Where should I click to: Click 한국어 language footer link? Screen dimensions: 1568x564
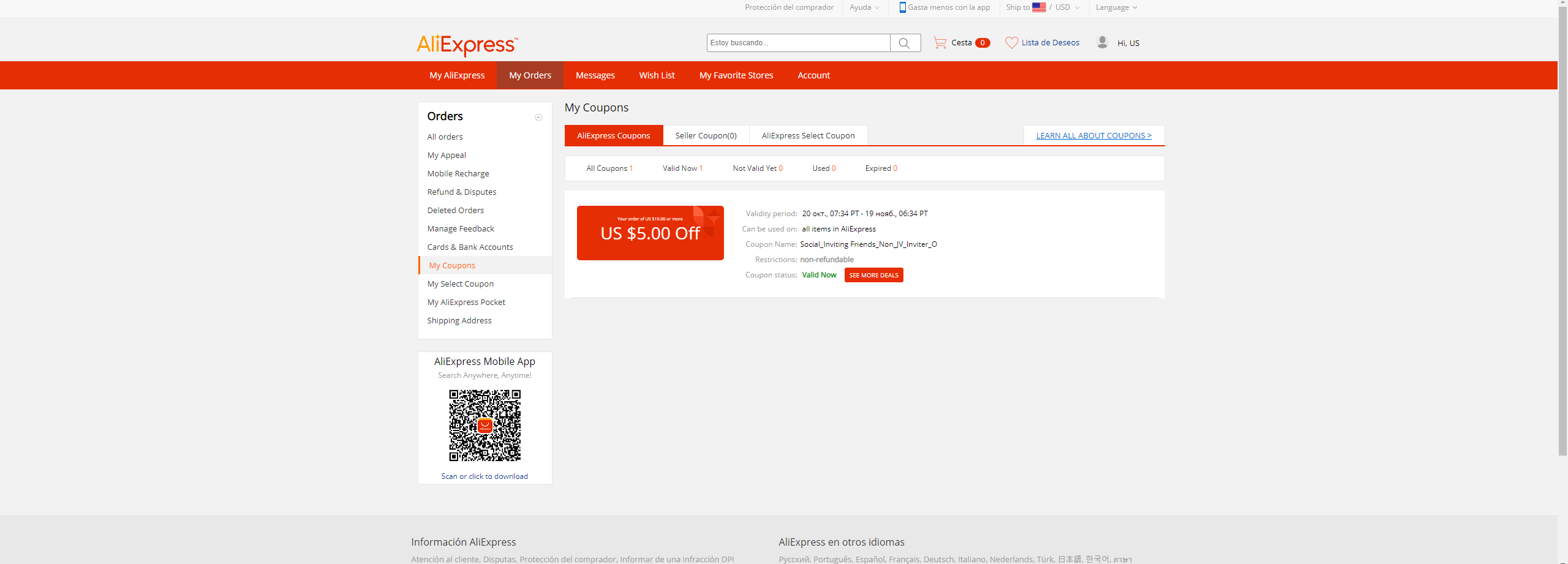(1097, 559)
